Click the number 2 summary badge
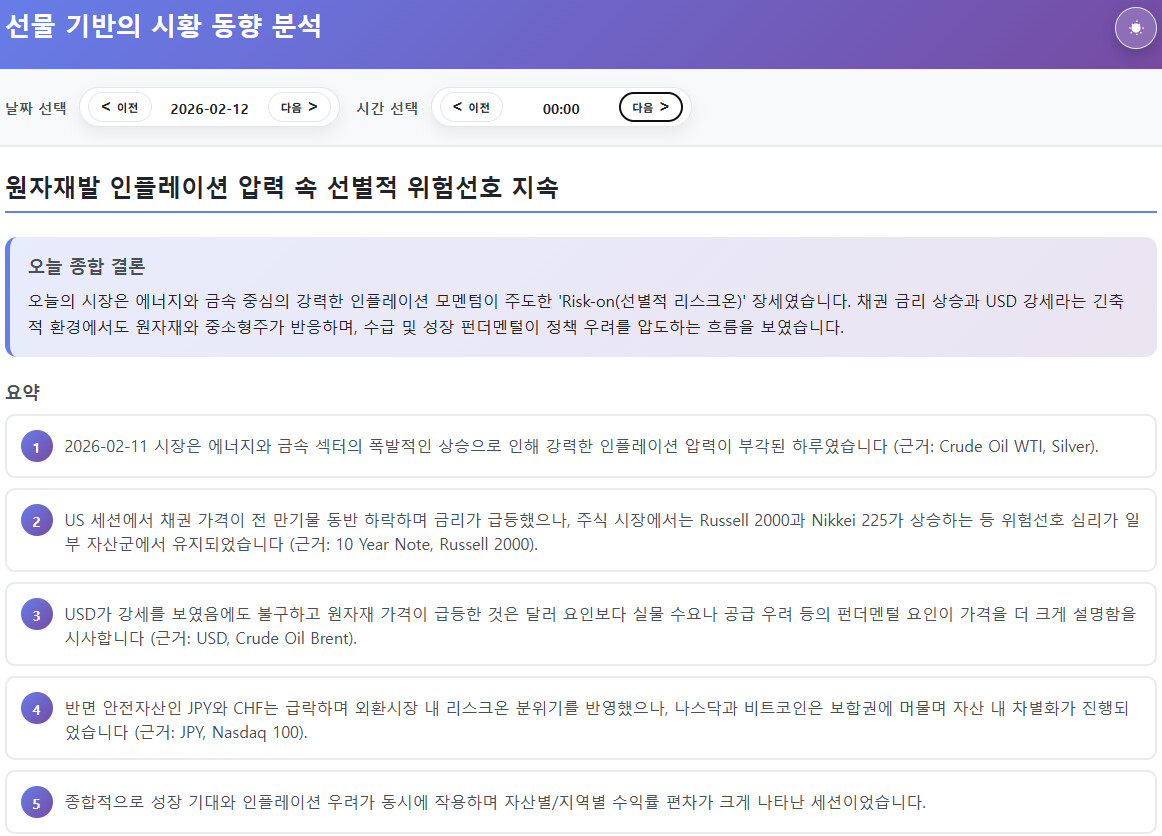Viewport: 1162px width, 836px height. click(36, 521)
